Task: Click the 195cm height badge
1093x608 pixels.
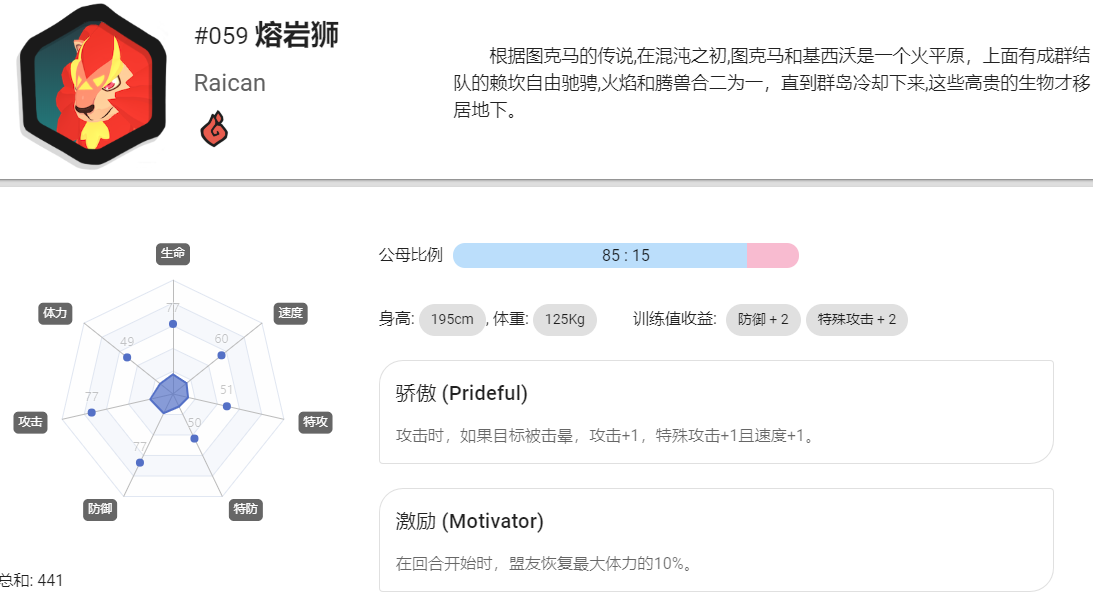Action: click(452, 319)
